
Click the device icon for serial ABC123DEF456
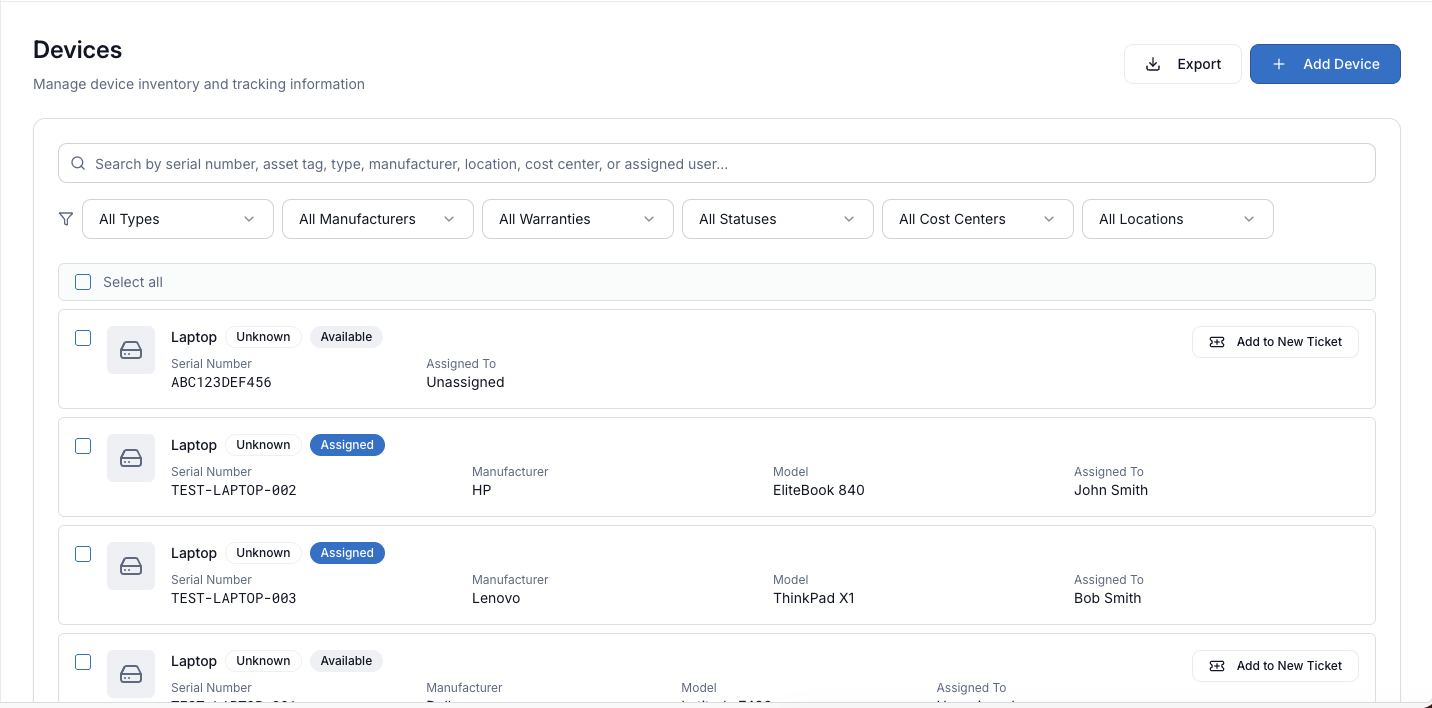(x=131, y=350)
